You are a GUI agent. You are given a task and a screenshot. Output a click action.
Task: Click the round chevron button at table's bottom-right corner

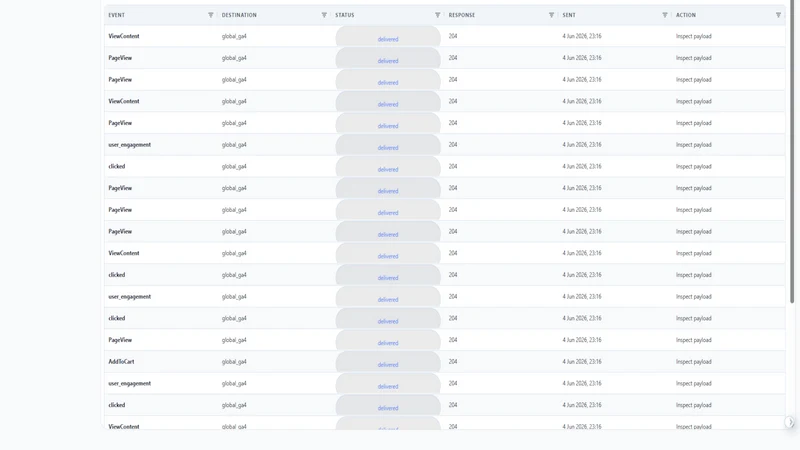[x=789, y=422]
